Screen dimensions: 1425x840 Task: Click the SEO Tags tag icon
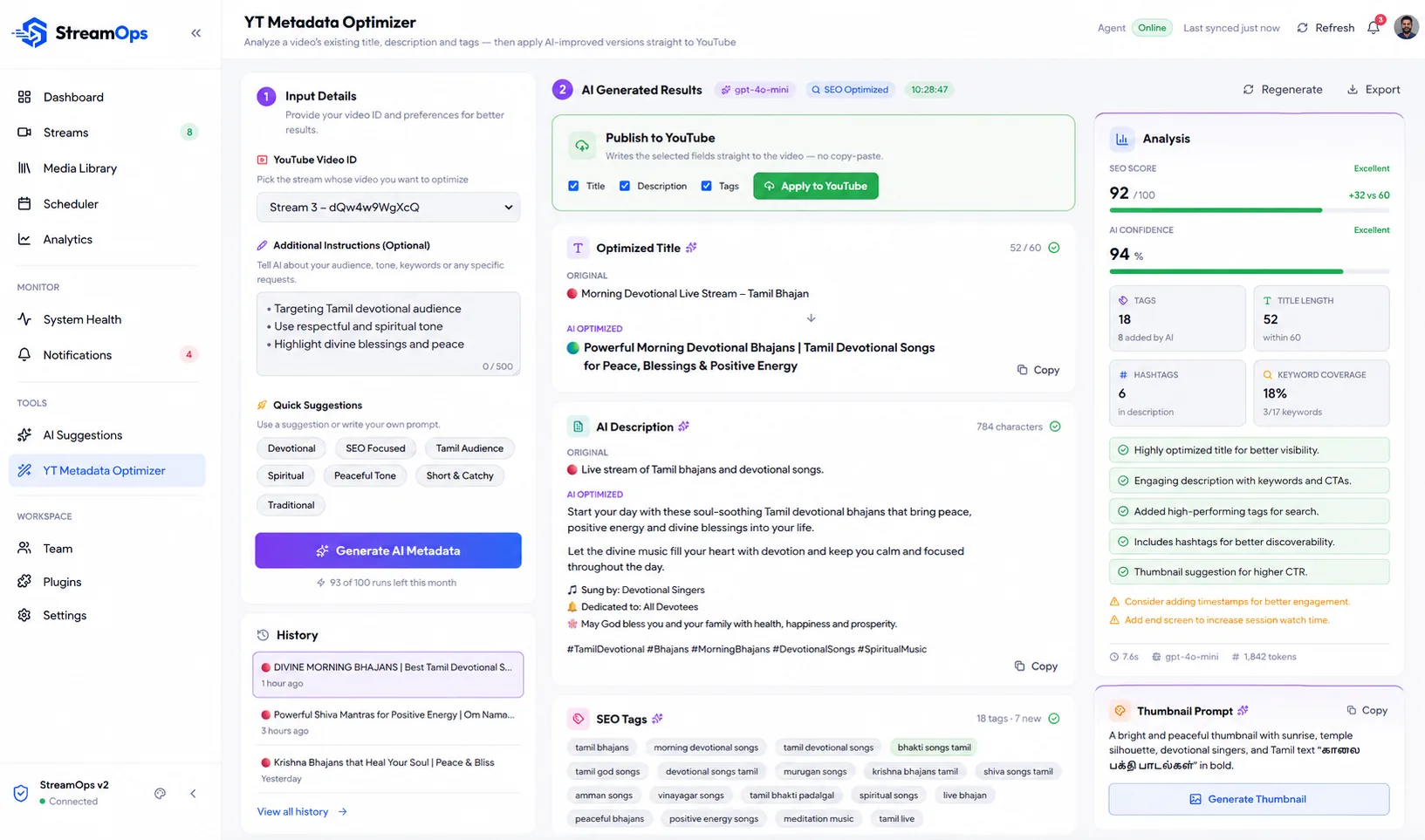click(578, 719)
